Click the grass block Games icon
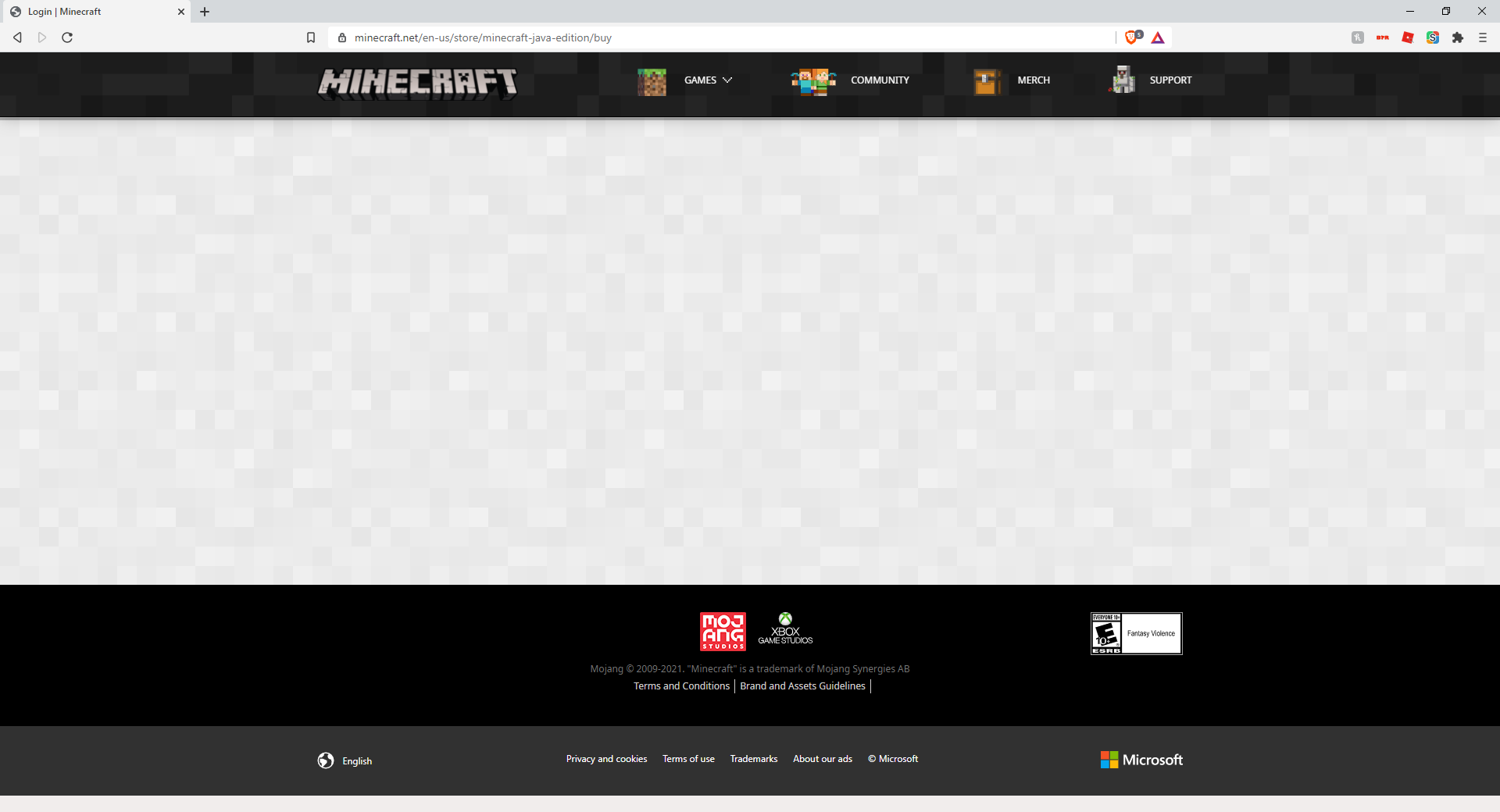1500x812 pixels. [652, 81]
